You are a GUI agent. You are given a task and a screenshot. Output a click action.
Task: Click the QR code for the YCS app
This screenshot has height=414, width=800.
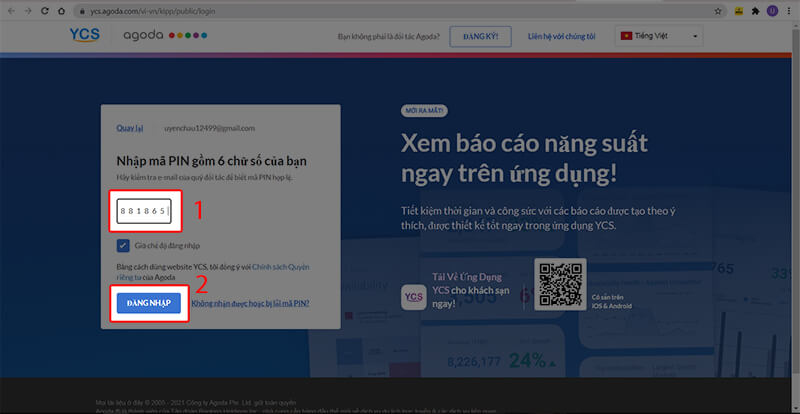click(x=558, y=282)
